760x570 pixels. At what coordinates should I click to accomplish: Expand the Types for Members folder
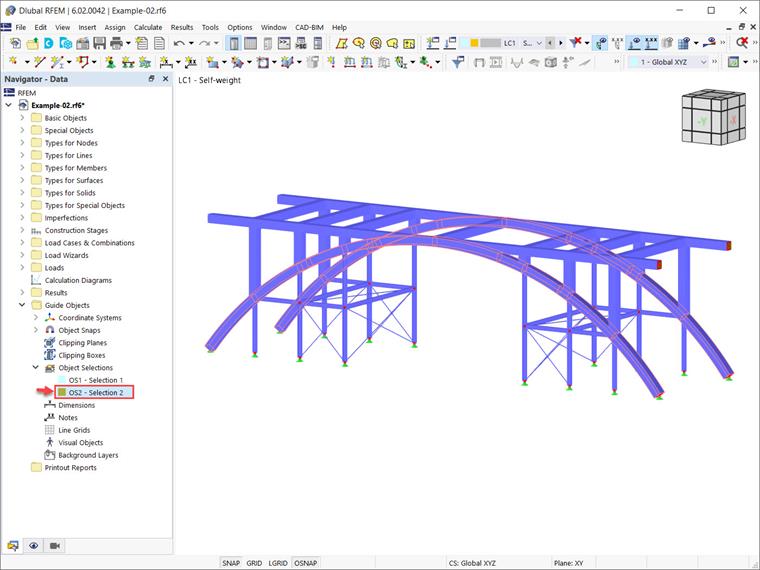click(x=22, y=167)
